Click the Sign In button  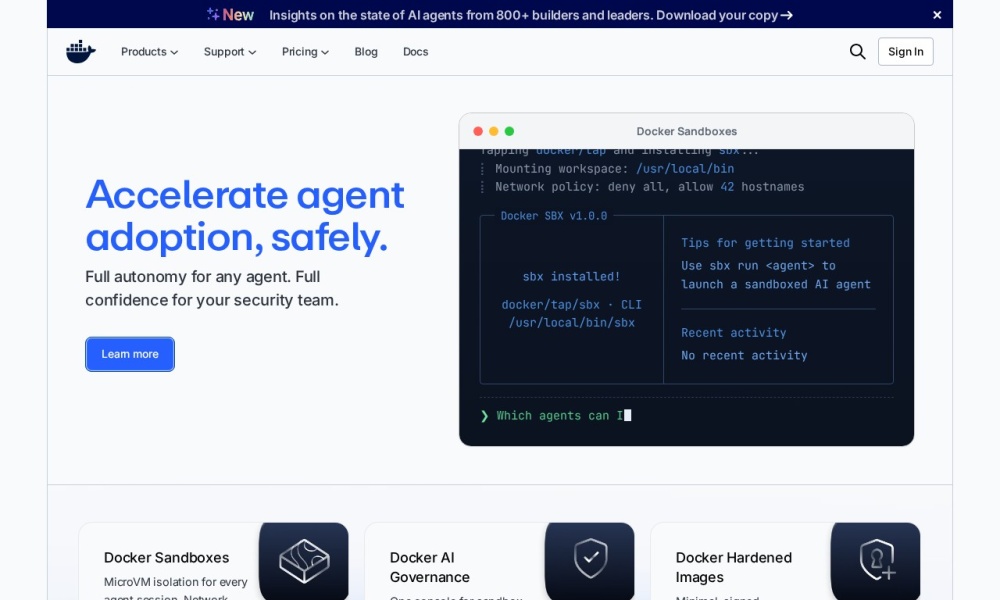tap(906, 52)
